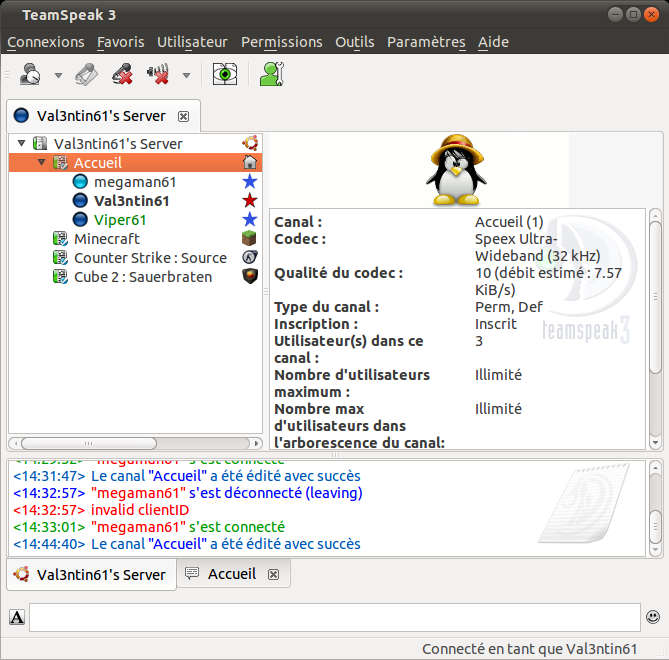669x660 pixels.
Task: Click the "Connecté en tant que Val3ntin61" status text
Action: click(x=529, y=649)
